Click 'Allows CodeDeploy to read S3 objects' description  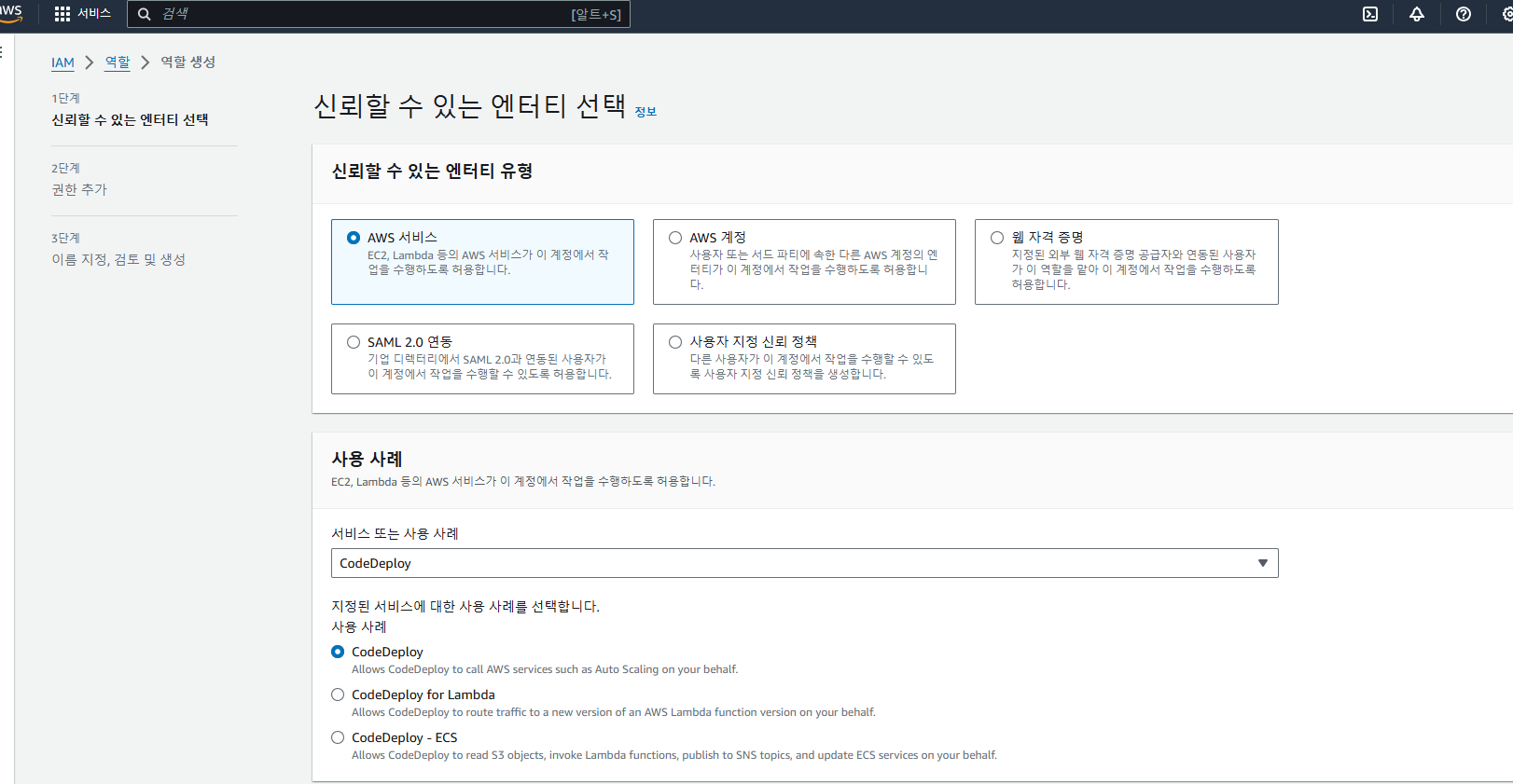point(674,755)
